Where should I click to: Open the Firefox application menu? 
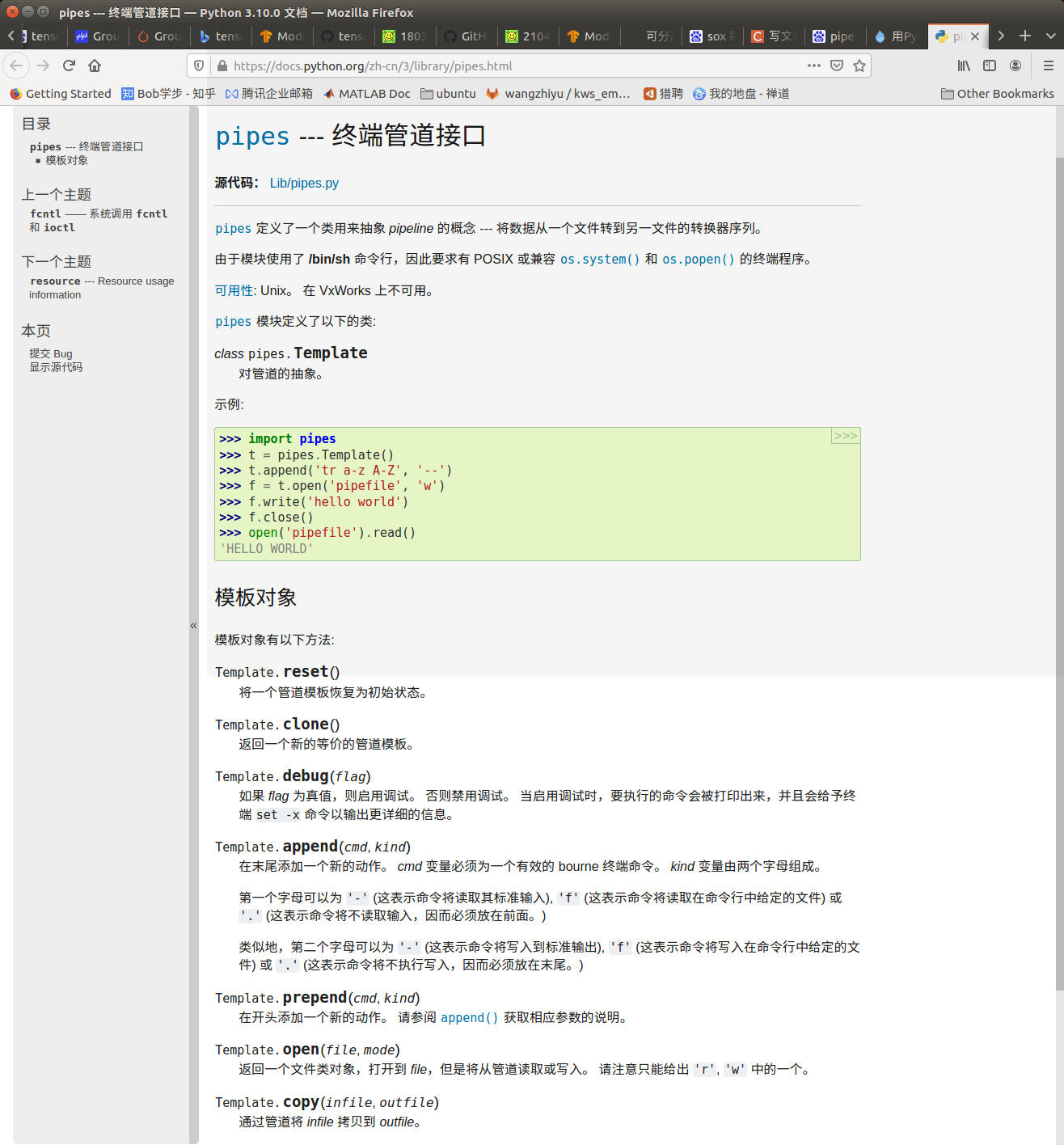1050,65
